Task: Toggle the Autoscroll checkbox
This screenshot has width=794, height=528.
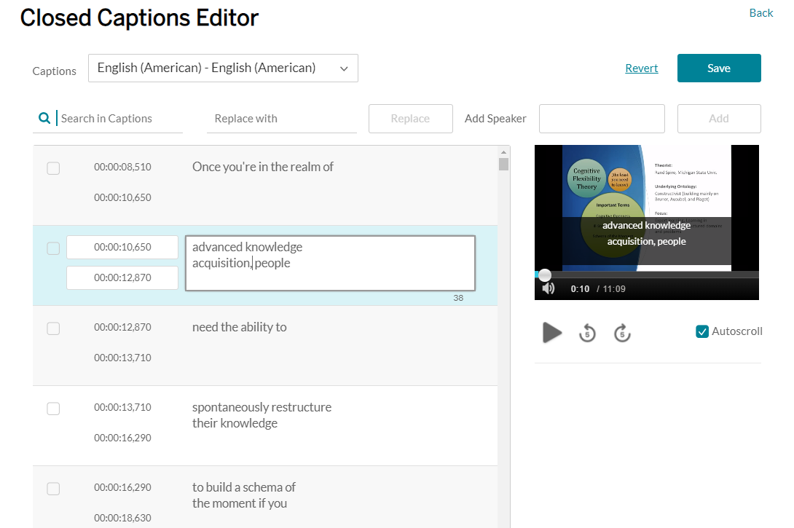Action: (x=702, y=332)
